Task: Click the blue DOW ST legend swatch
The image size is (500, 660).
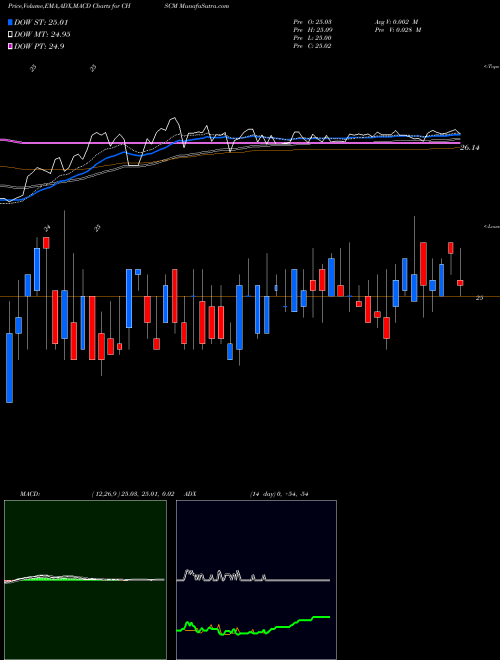Action: [10, 22]
